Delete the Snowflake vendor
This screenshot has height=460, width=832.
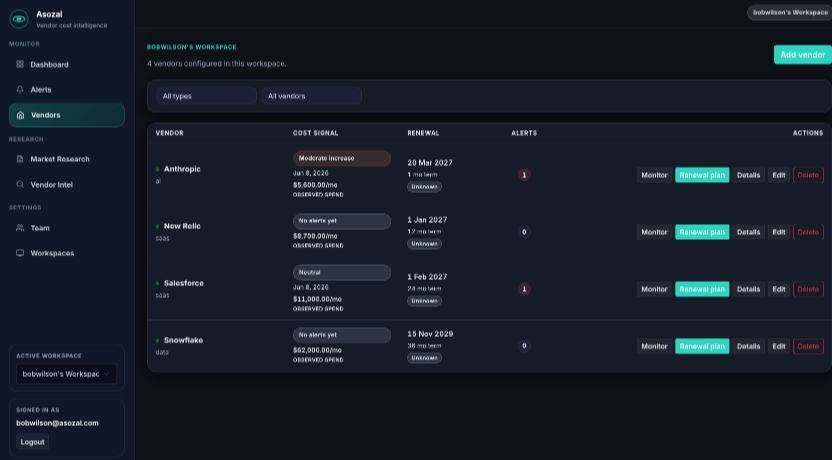(x=808, y=346)
